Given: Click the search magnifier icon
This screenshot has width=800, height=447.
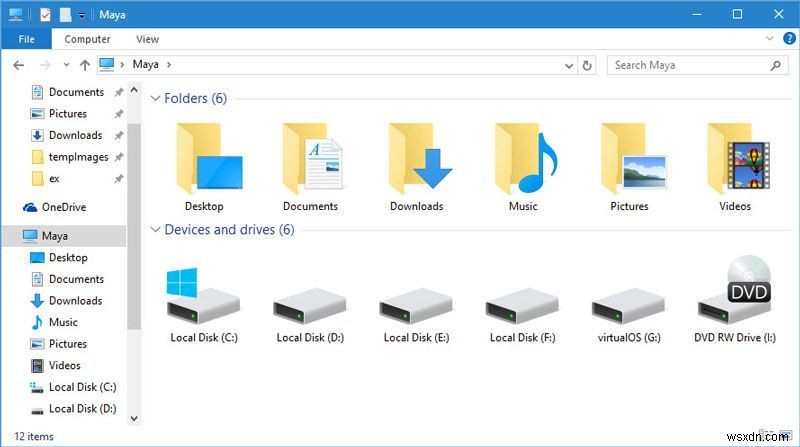Looking at the screenshot, I should (x=776, y=65).
